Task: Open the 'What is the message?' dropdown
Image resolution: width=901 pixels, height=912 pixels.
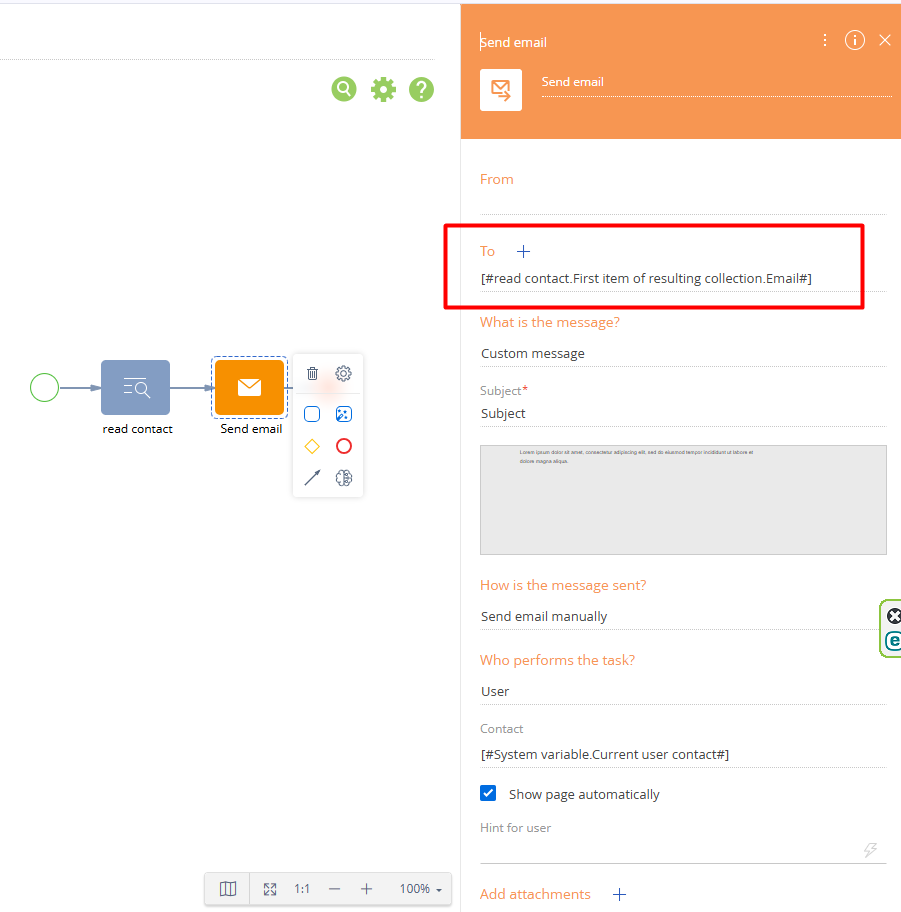Action: click(x=682, y=353)
